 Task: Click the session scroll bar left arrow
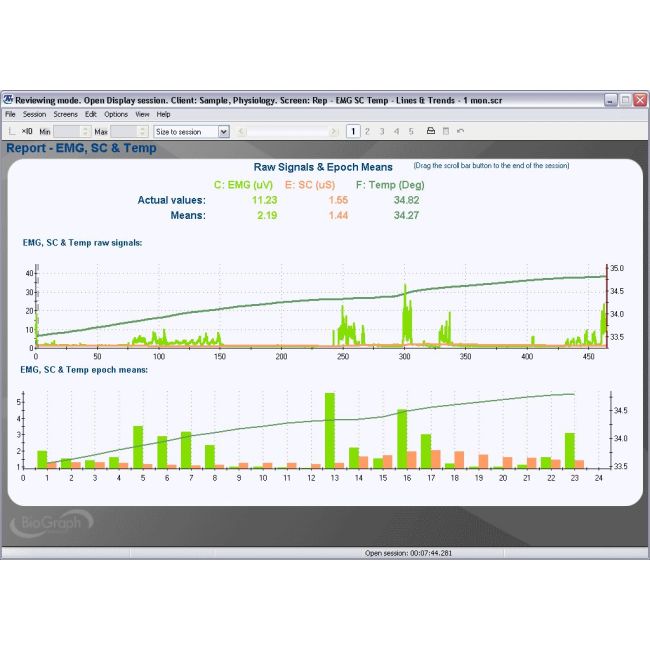[241, 132]
